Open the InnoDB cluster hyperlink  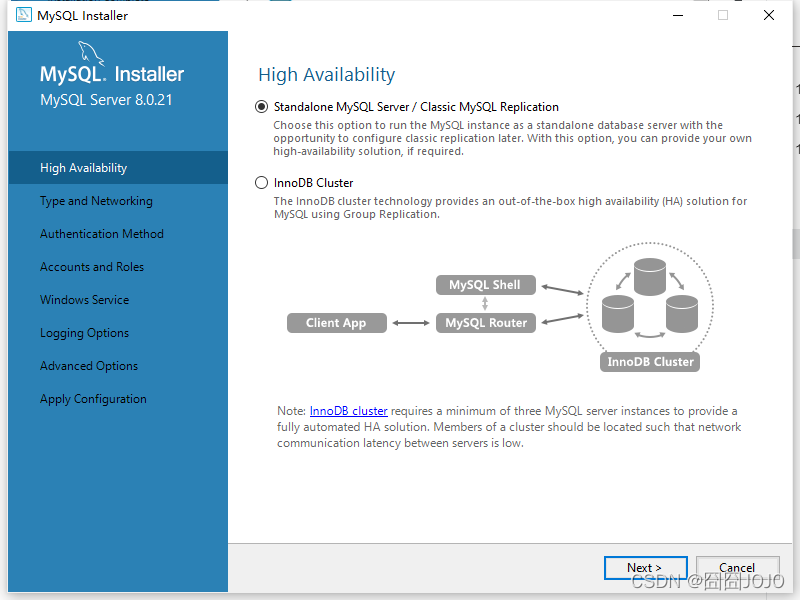[348, 411]
